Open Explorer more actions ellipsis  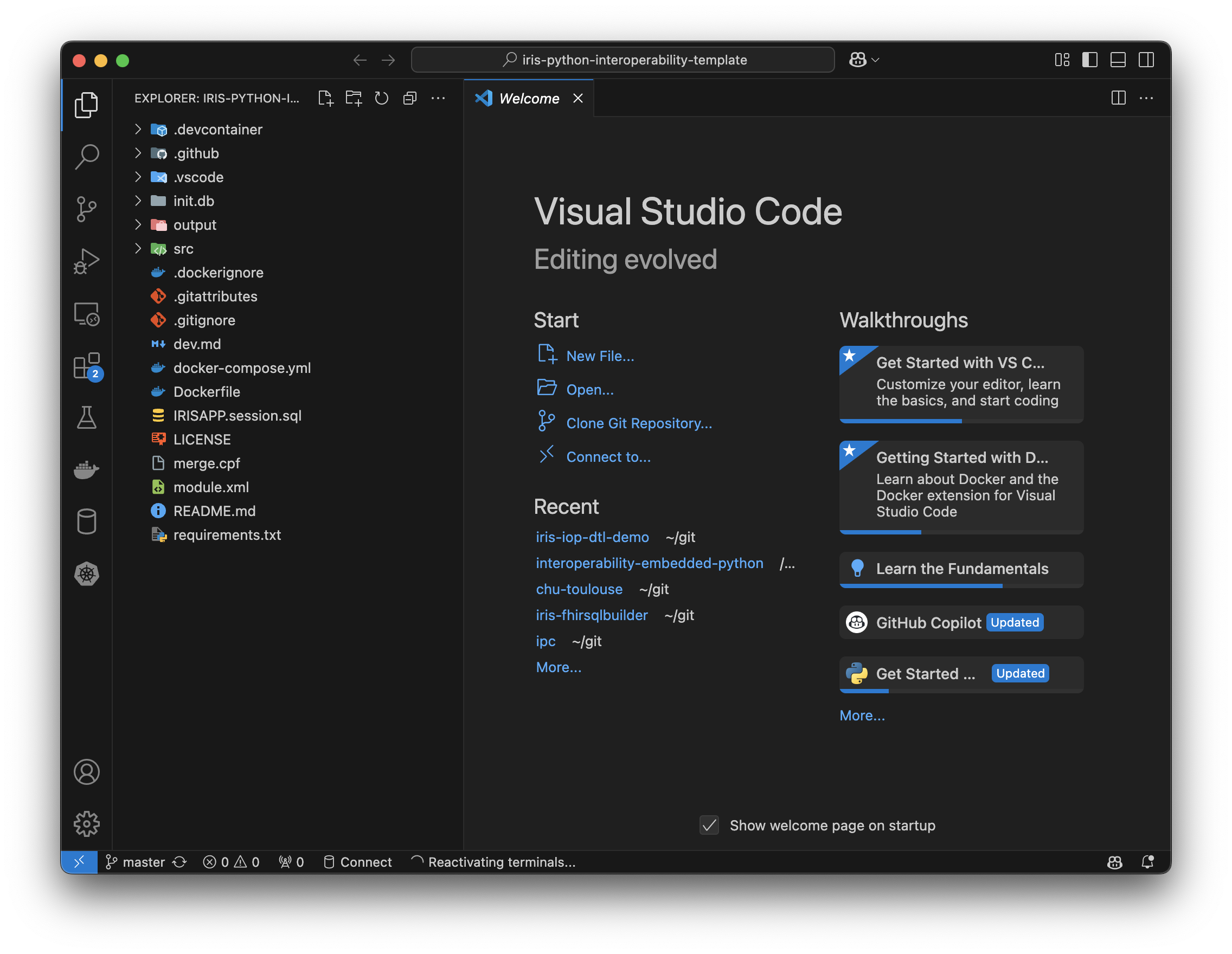[438, 98]
